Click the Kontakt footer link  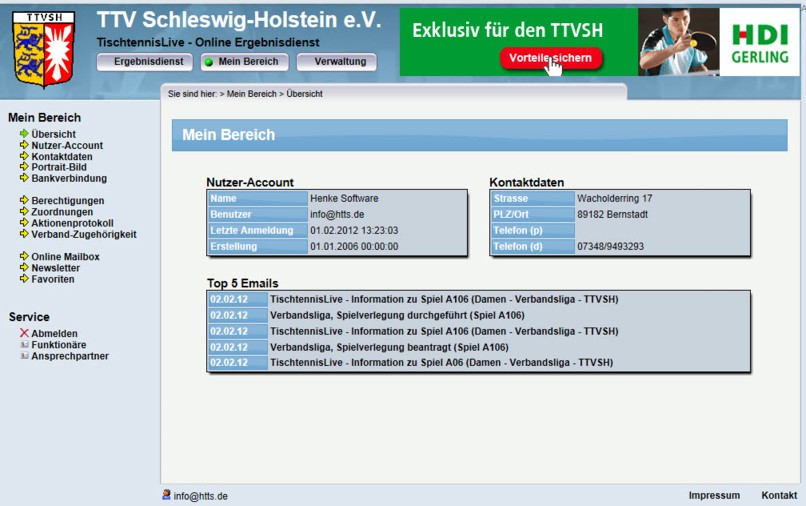(779, 496)
